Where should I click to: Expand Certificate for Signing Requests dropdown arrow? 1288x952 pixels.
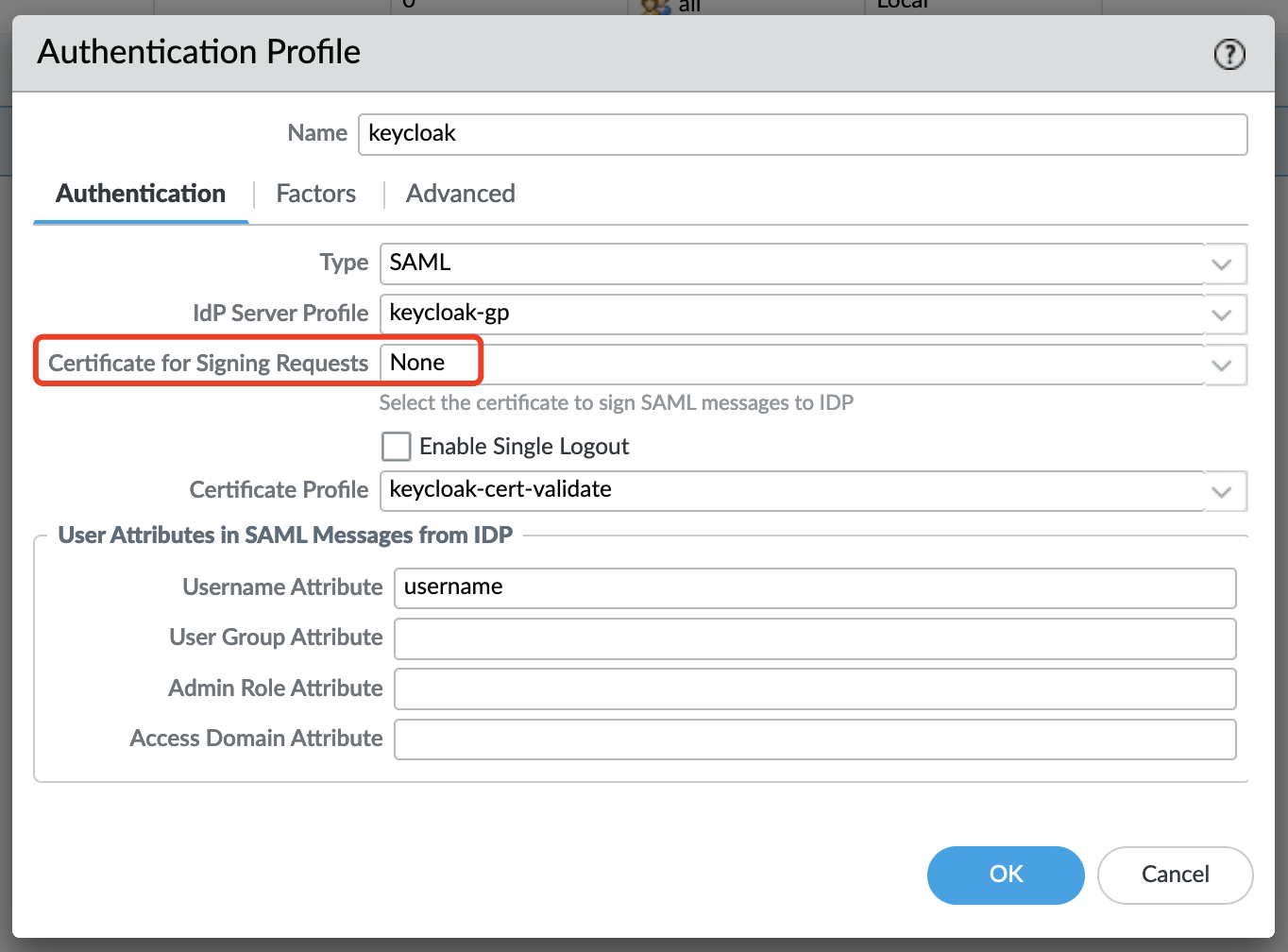click(x=1223, y=365)
